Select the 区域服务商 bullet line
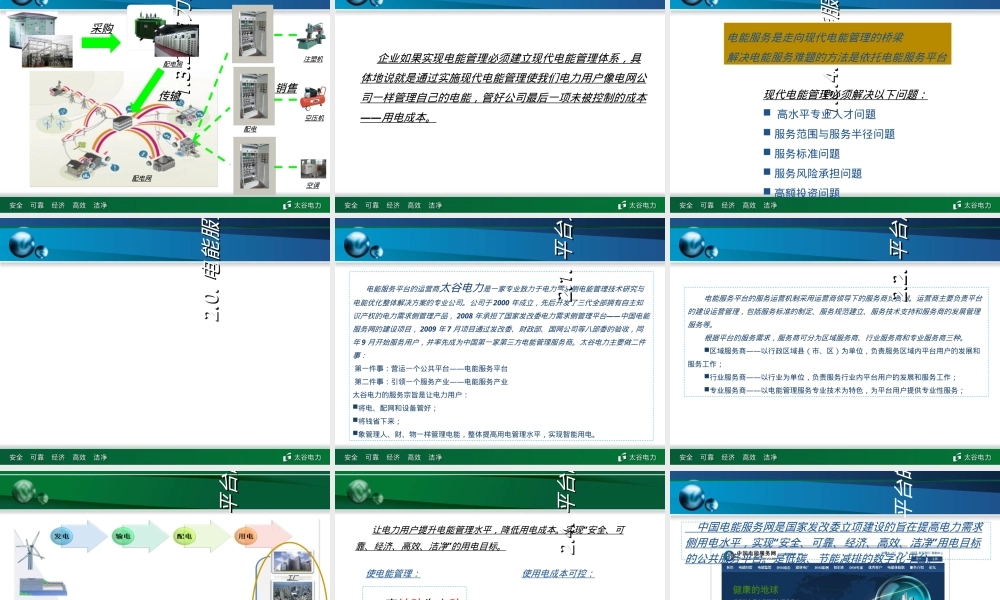Image resolution: width=1000 pixels, height=600 pixels. coord(834,358)
